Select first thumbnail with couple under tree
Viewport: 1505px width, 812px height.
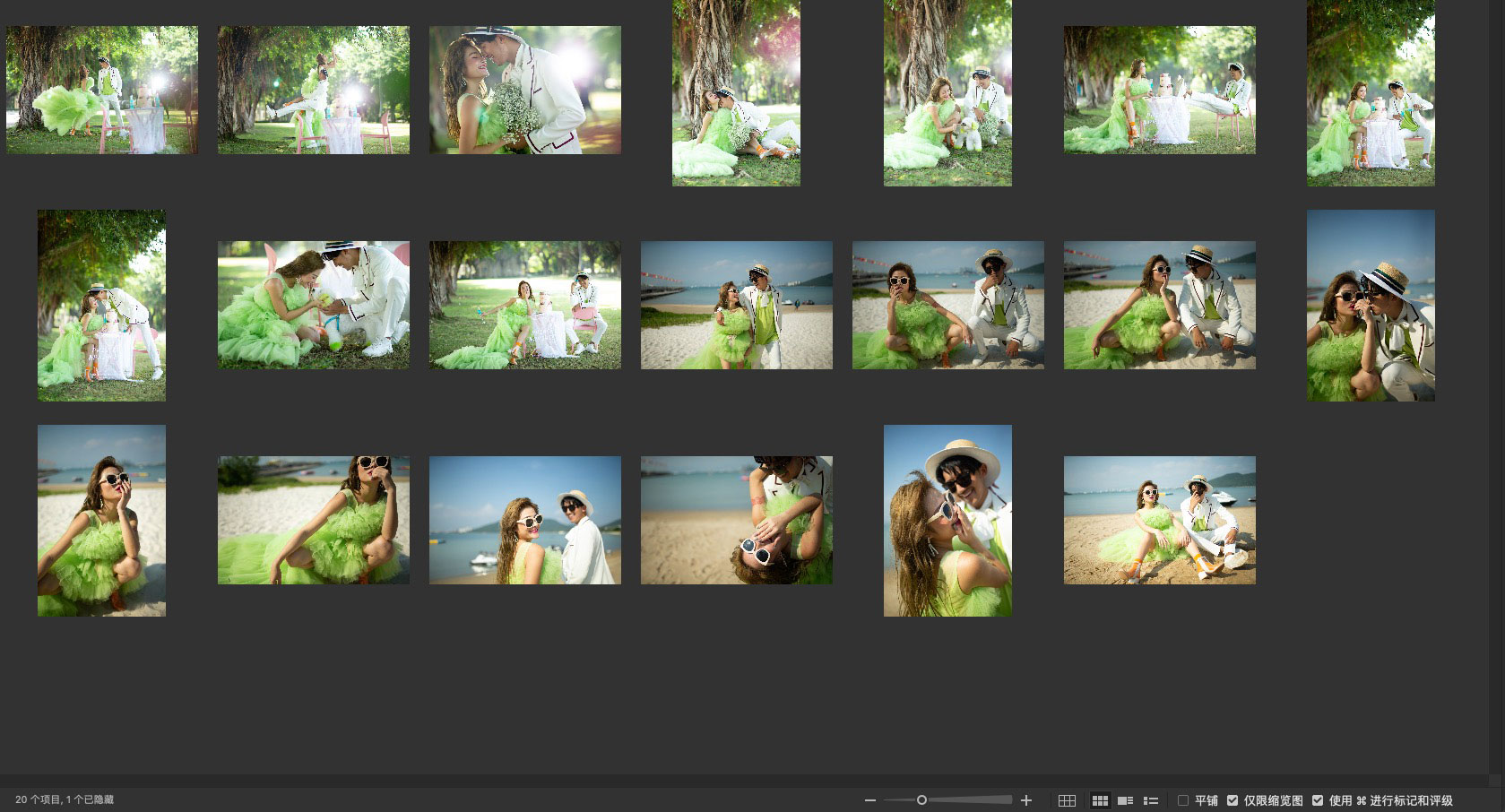click(x=102, y=90)
